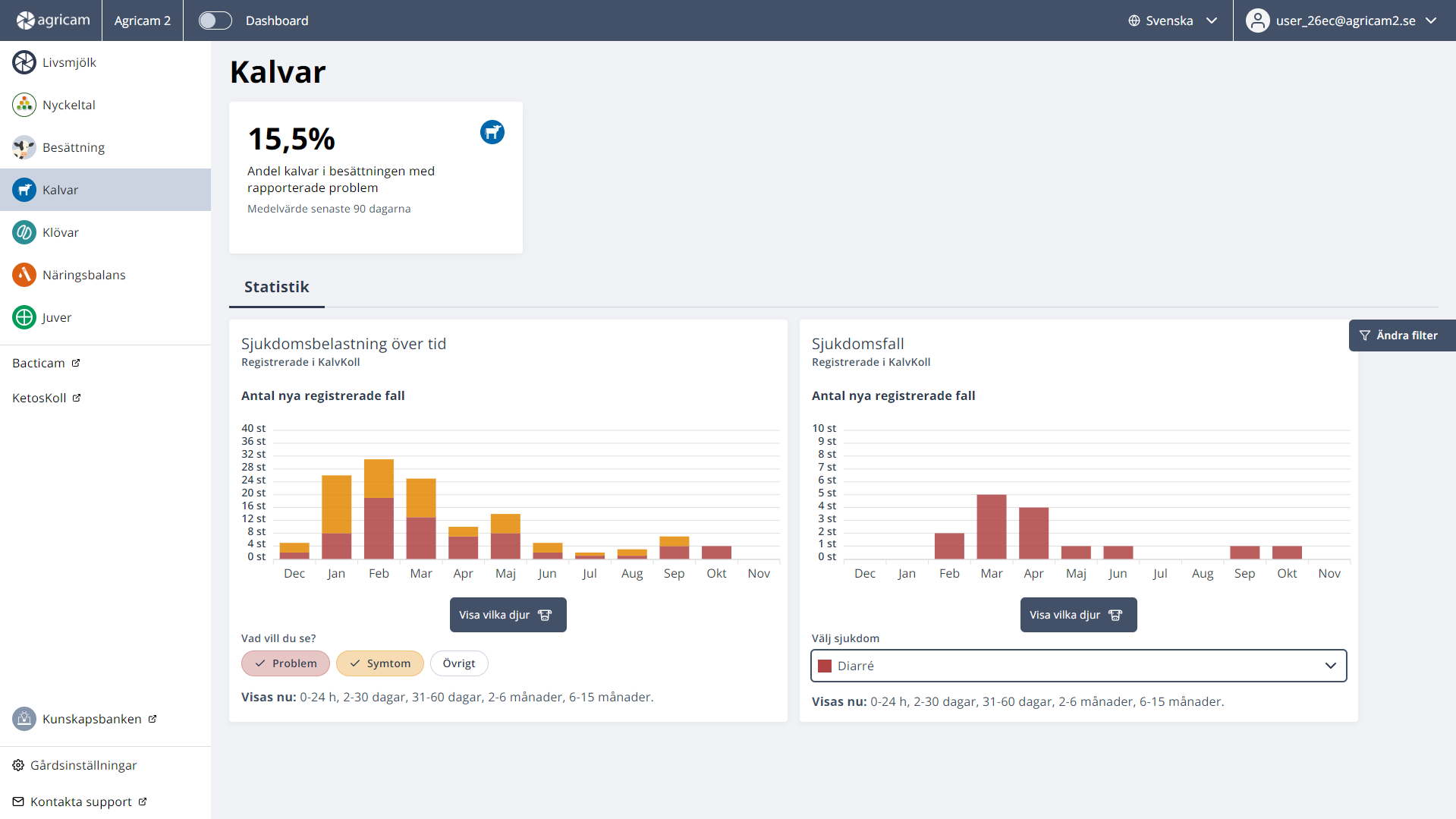Turn off the Symtom filter chip
1456x819 pixels.
379,663
